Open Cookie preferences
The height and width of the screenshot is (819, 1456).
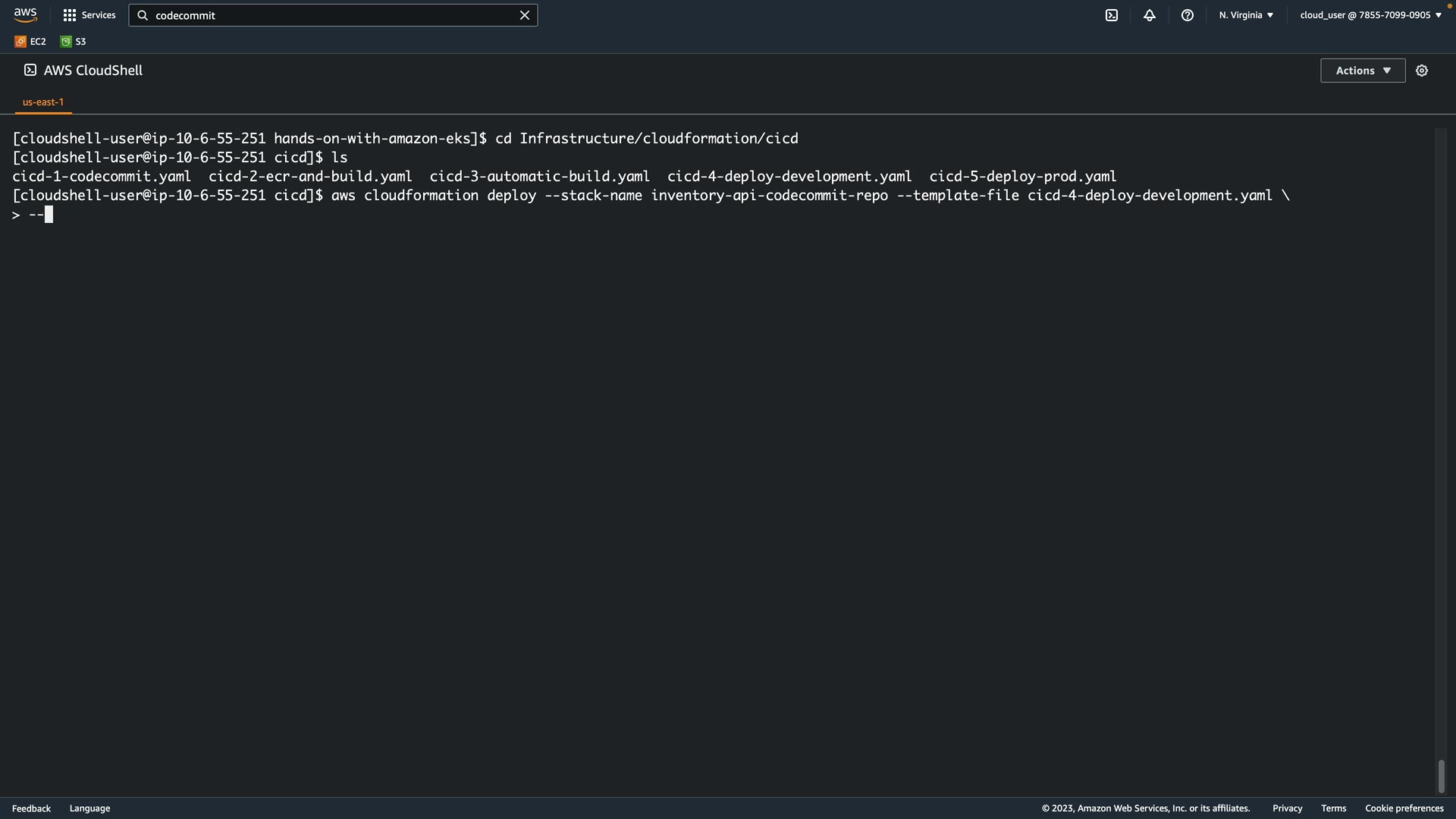pos(1404,808)
